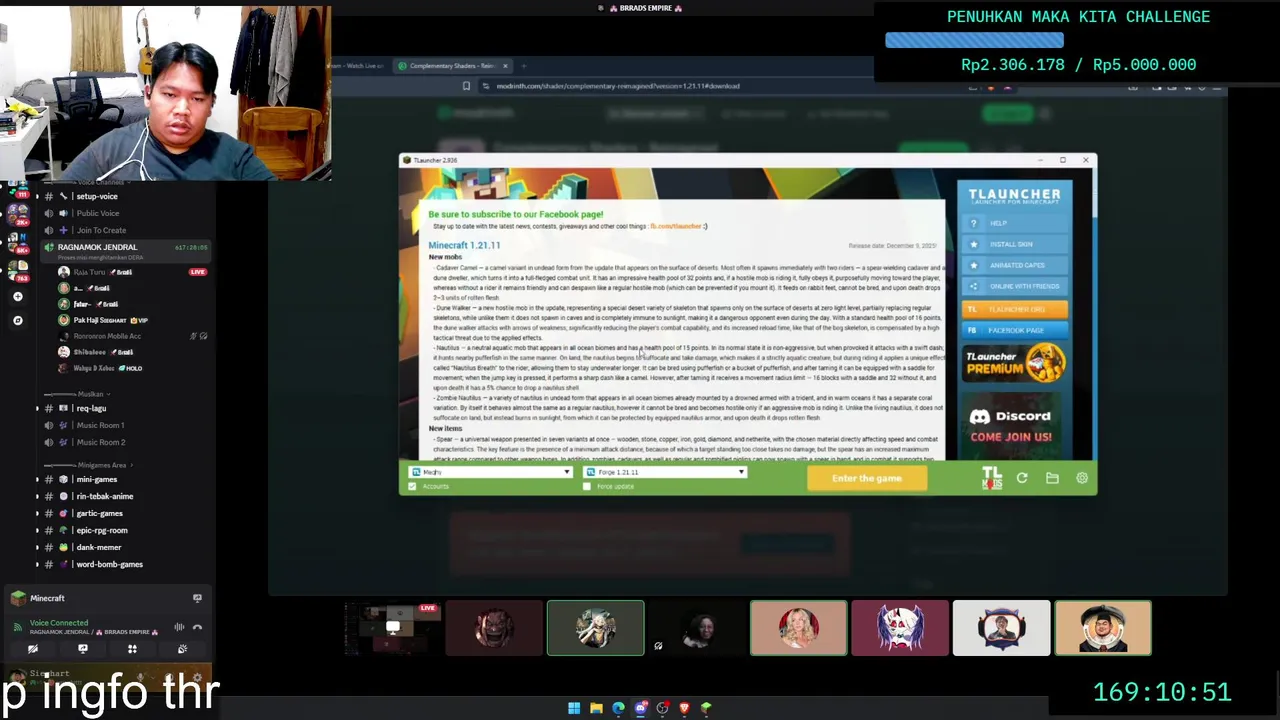Open the epic-rpg-room channel

point(102,530)
